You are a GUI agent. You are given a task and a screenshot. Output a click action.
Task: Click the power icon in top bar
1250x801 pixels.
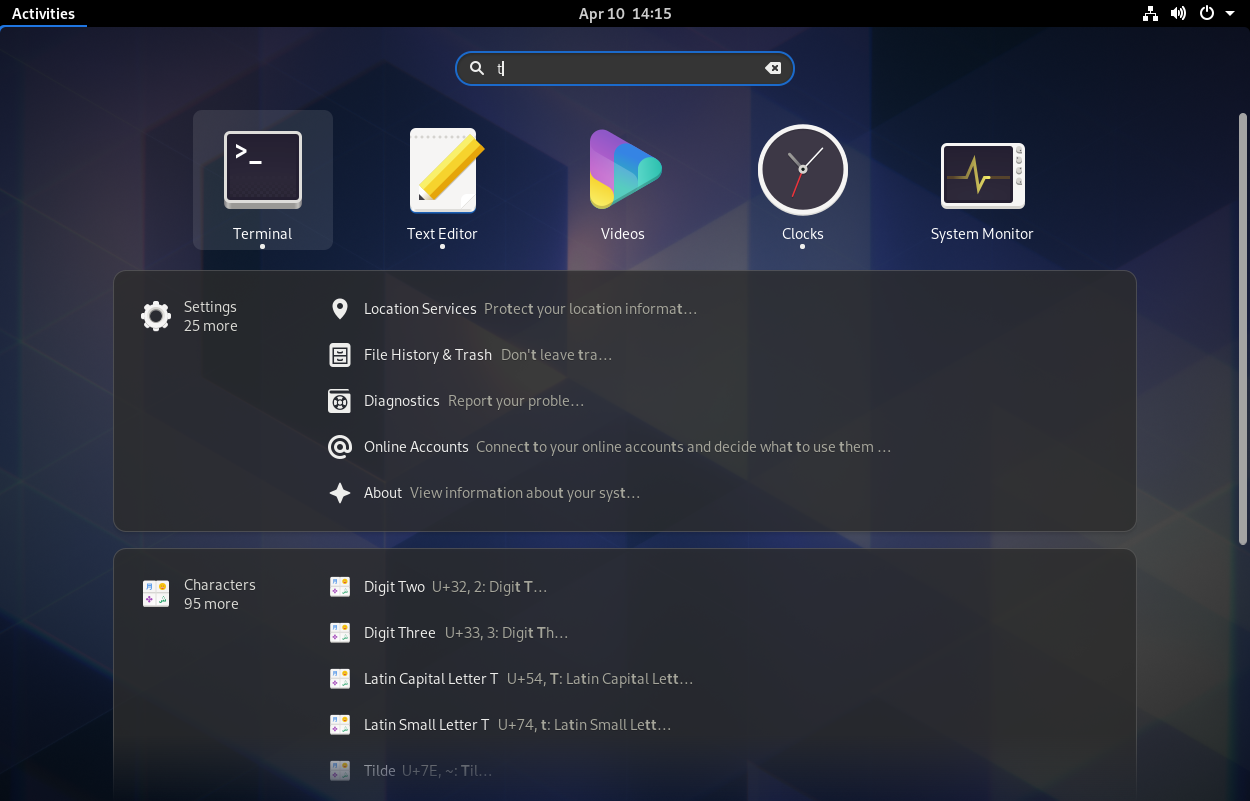[x=1207, y=14]
